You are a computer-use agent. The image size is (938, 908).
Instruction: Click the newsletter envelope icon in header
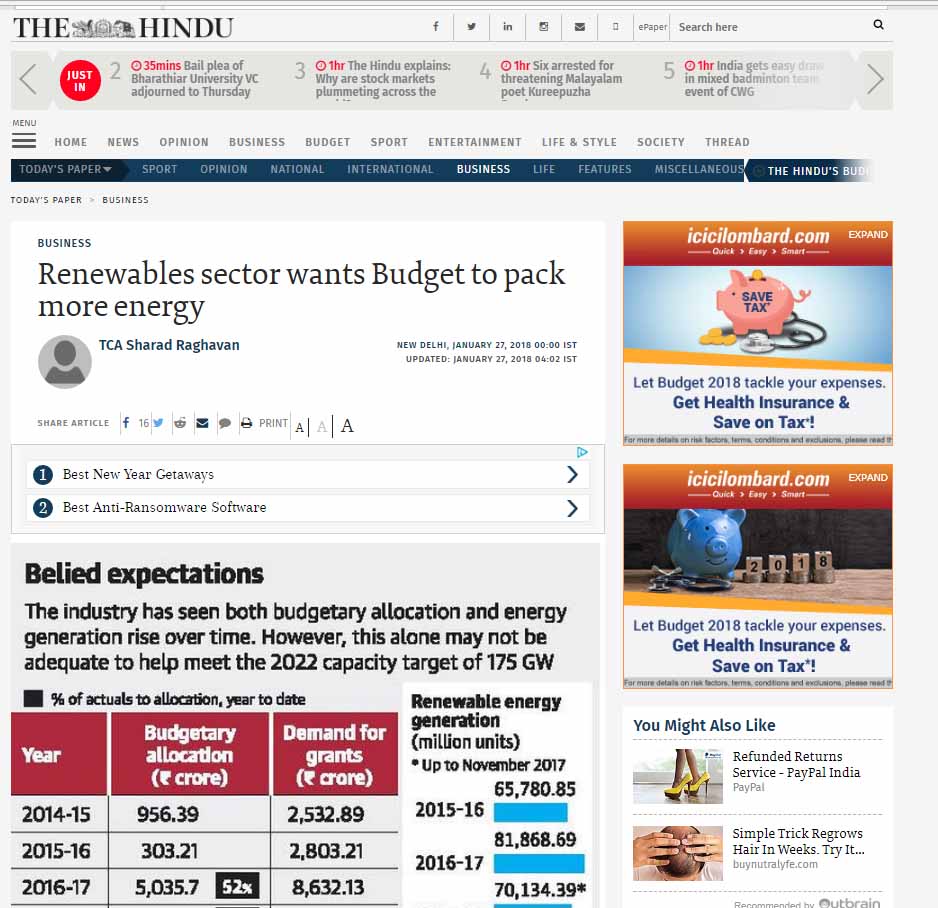(580, 27)
